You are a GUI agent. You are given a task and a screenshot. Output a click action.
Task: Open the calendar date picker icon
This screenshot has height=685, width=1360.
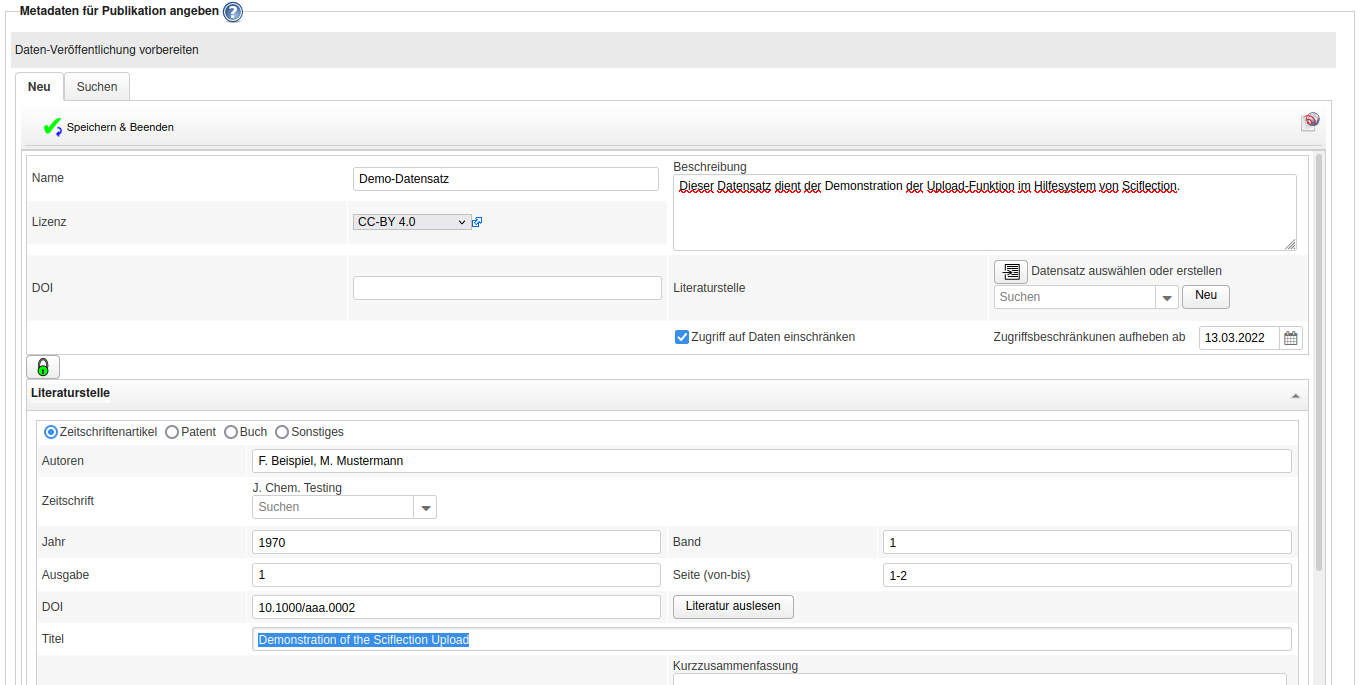coord(1291,338)
